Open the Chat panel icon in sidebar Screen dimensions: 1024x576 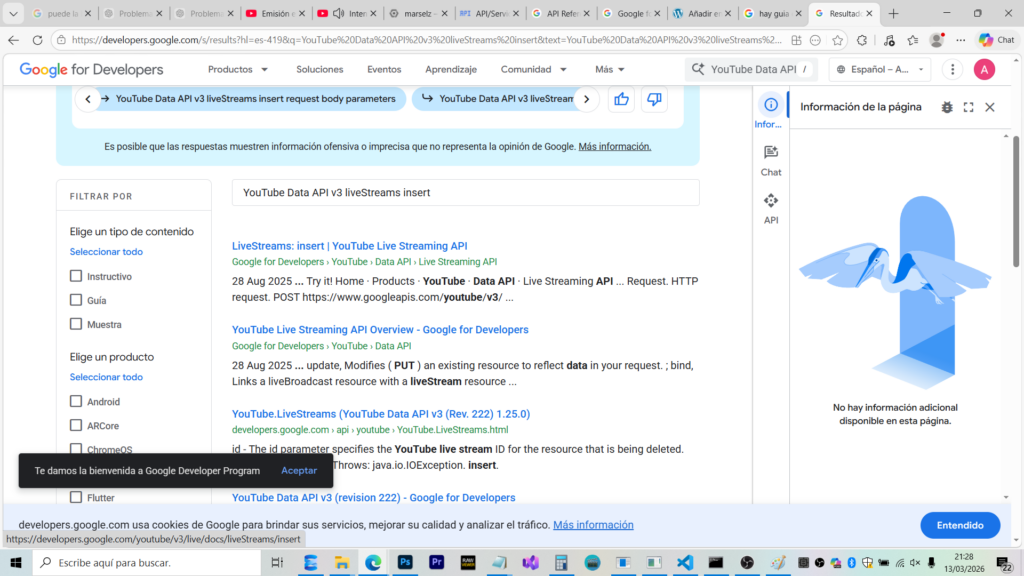click(770, 160)
